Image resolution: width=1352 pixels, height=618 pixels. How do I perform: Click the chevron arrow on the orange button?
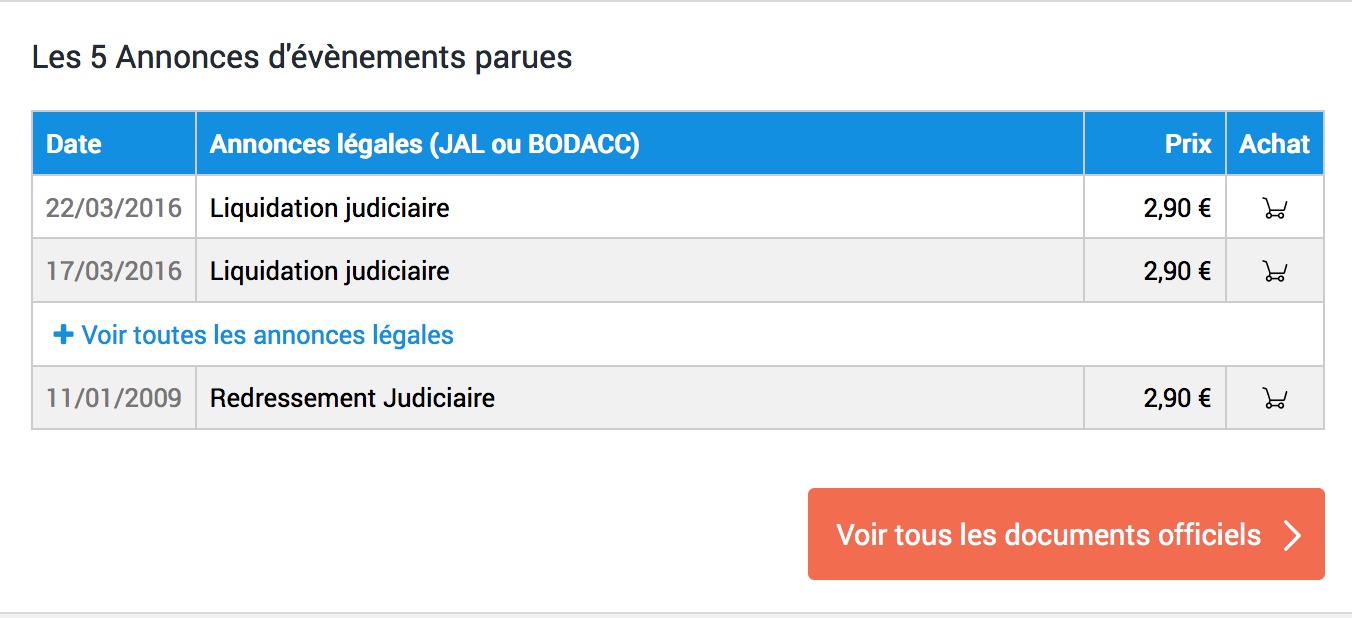coord(1292,535)
